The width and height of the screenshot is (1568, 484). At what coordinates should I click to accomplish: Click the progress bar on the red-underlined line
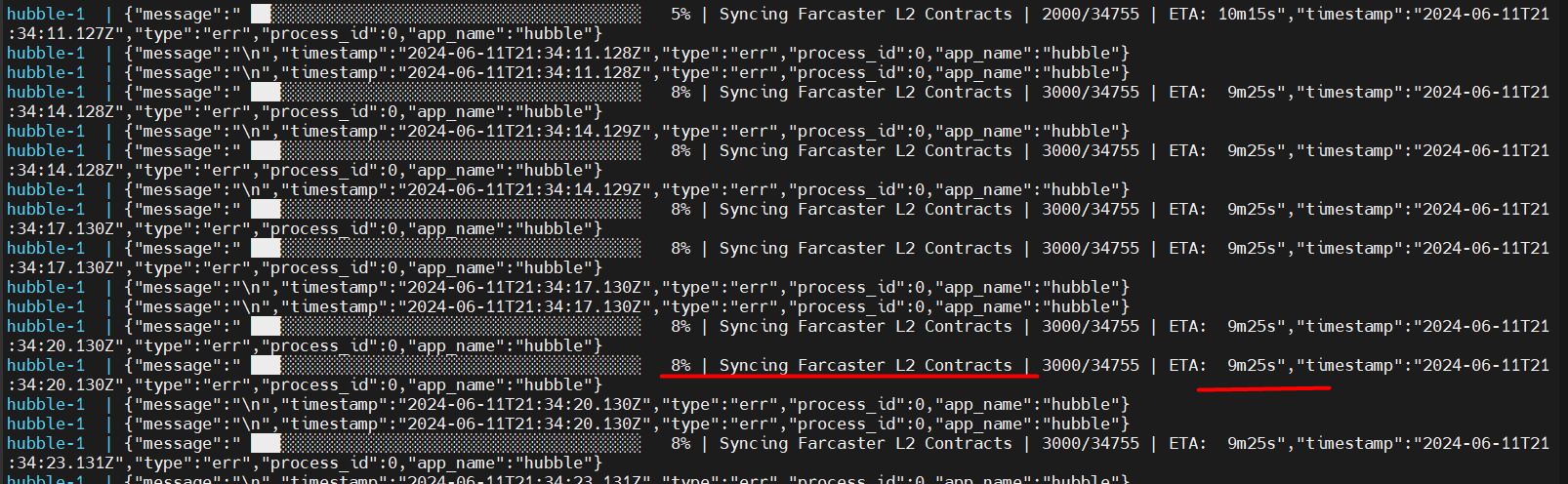point(459,366)
